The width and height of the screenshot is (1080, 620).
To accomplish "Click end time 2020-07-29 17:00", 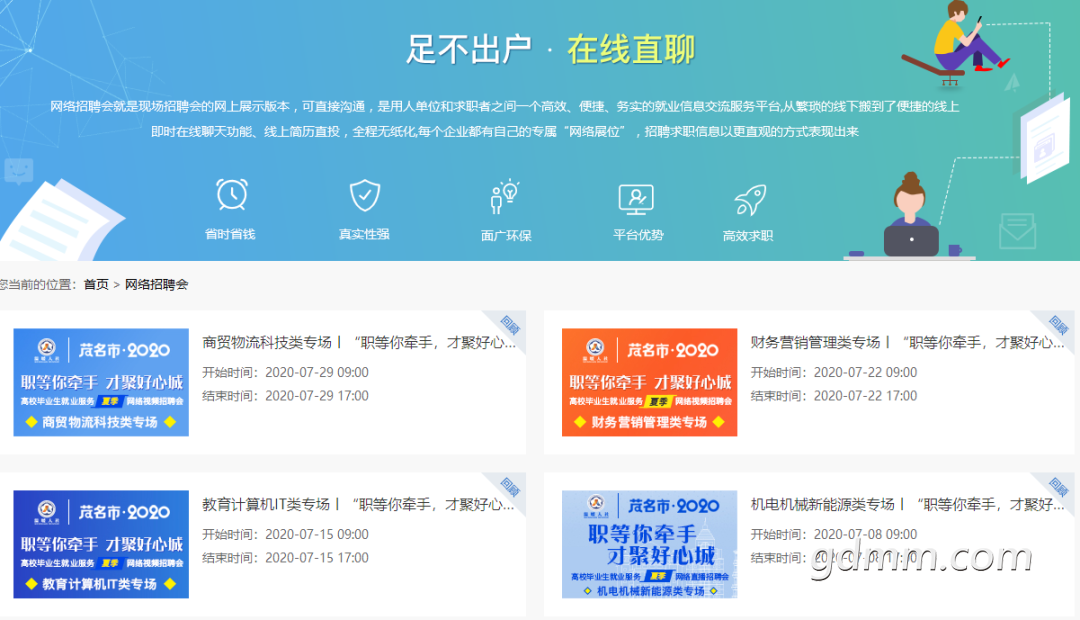I will 317,396.
